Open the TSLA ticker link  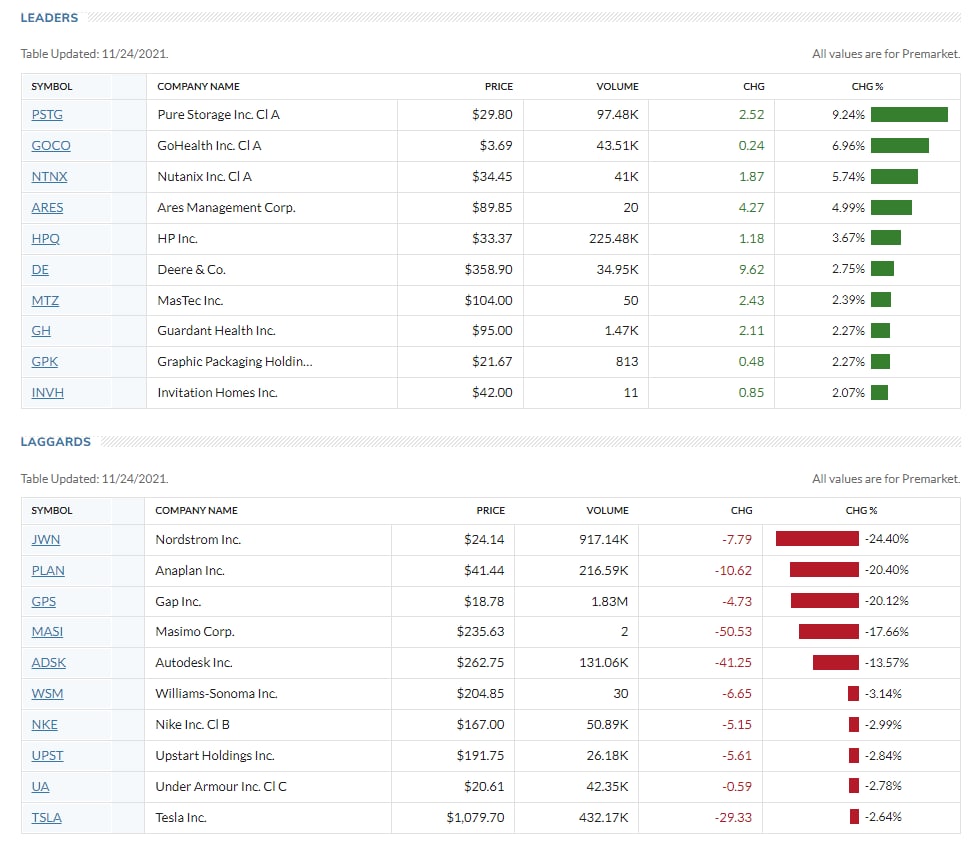pyautogui.click(x=46, y=817)
